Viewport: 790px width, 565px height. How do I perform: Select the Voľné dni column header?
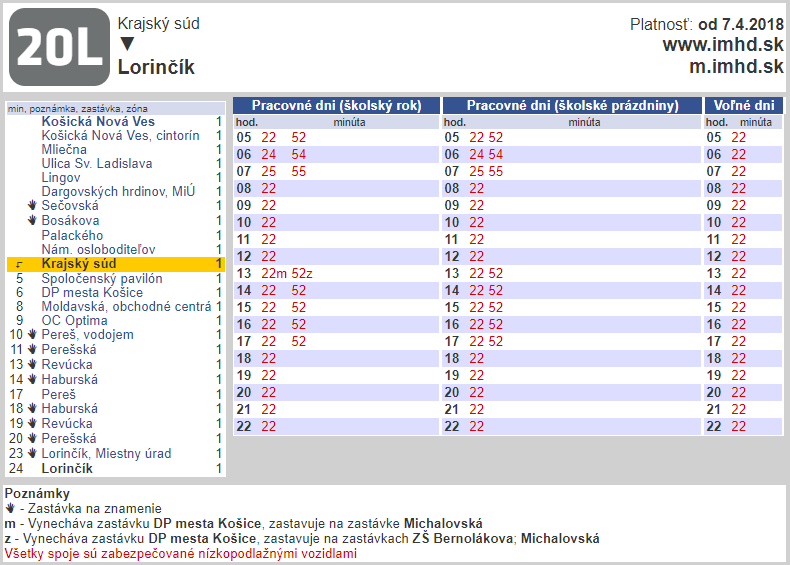click(x=744, y=106)
